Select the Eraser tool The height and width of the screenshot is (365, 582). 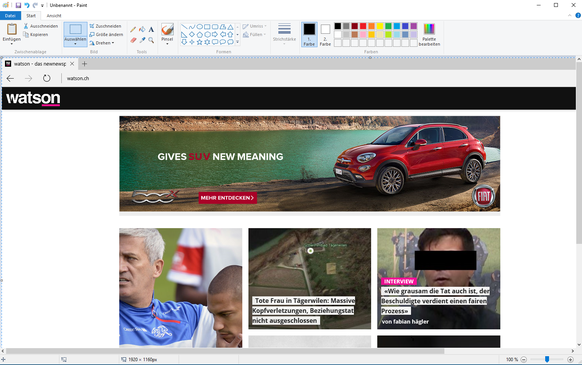click(x=133, y=40)
